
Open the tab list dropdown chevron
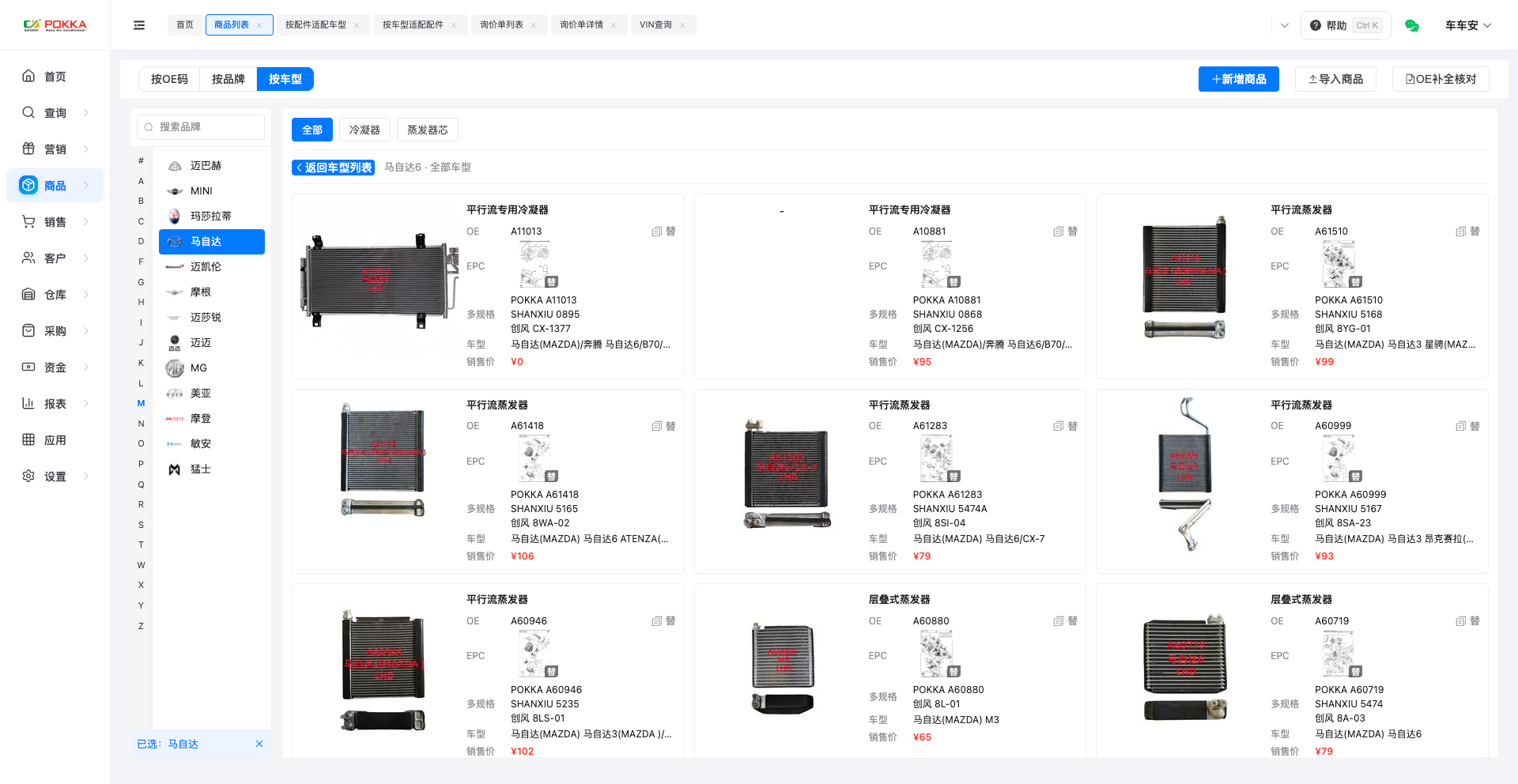1285,25
